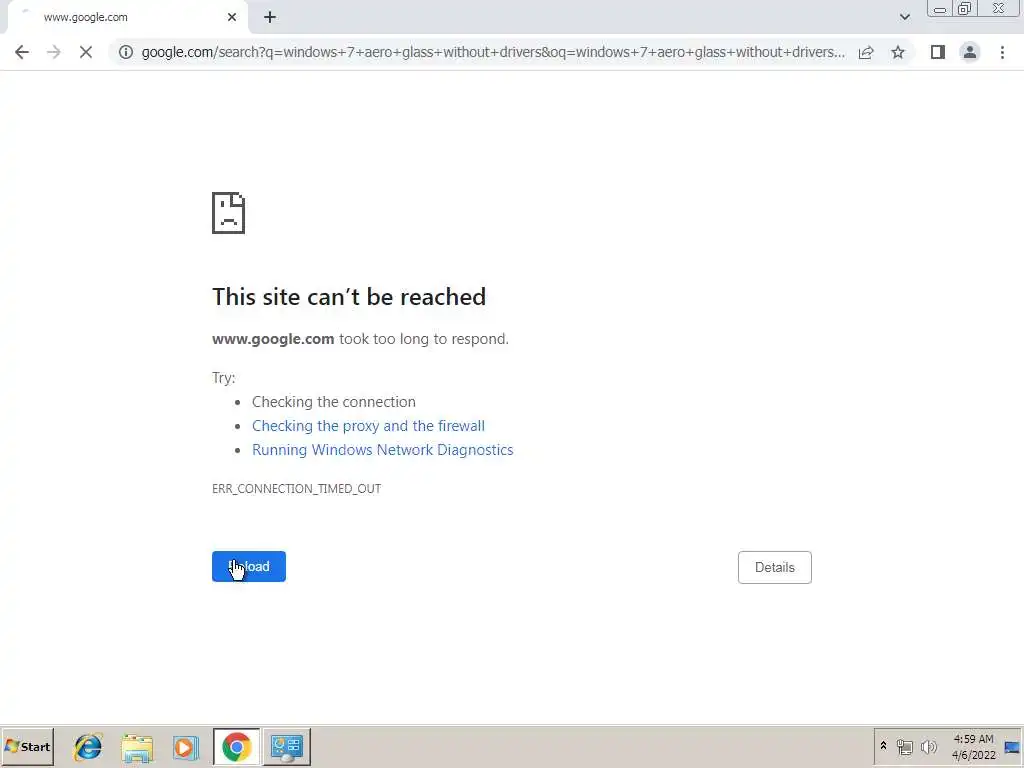Minimize the Chrome window
The image size is (1024, 768).
(x=940, y=9)
